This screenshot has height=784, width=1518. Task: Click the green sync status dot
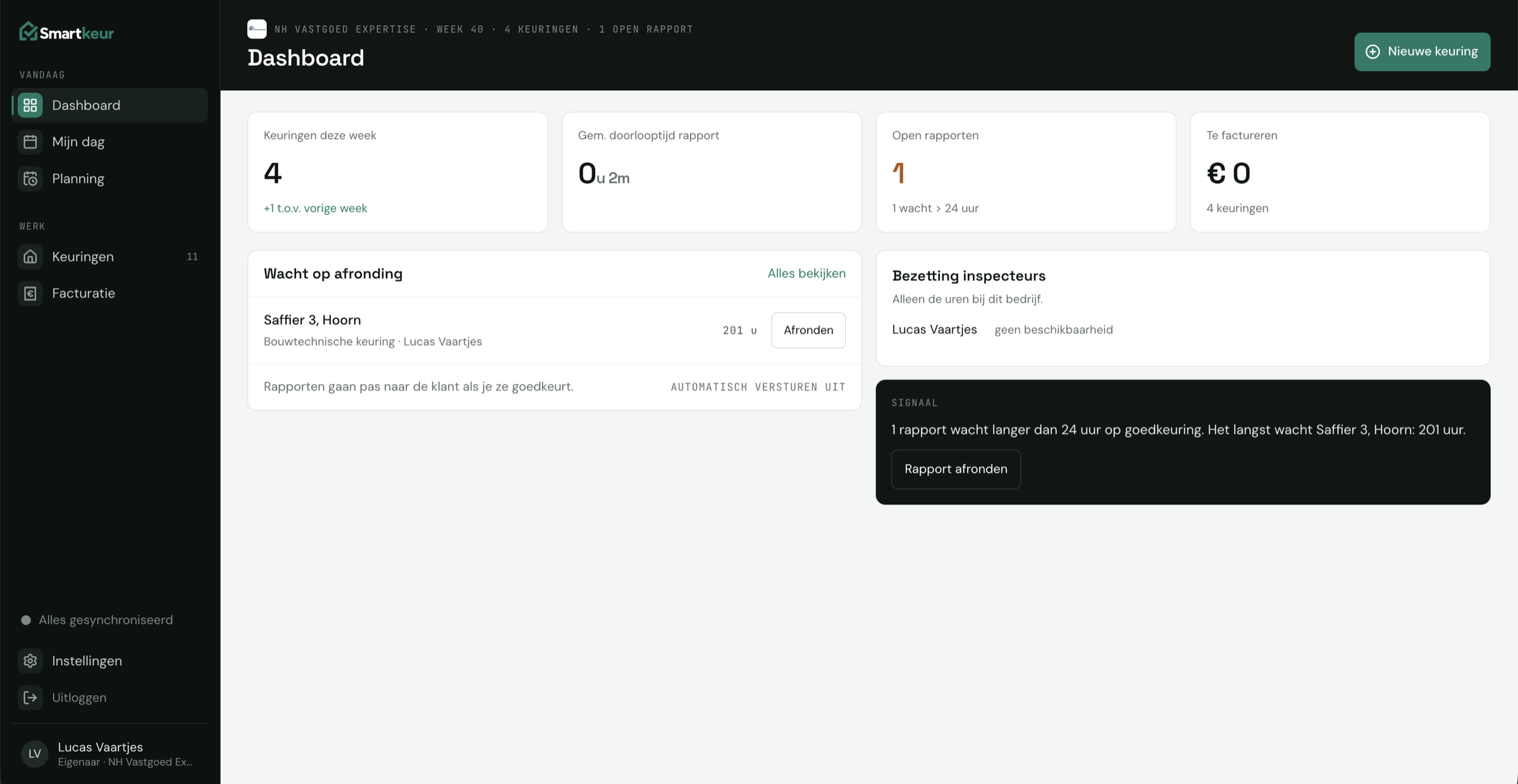tap(26, 620)
